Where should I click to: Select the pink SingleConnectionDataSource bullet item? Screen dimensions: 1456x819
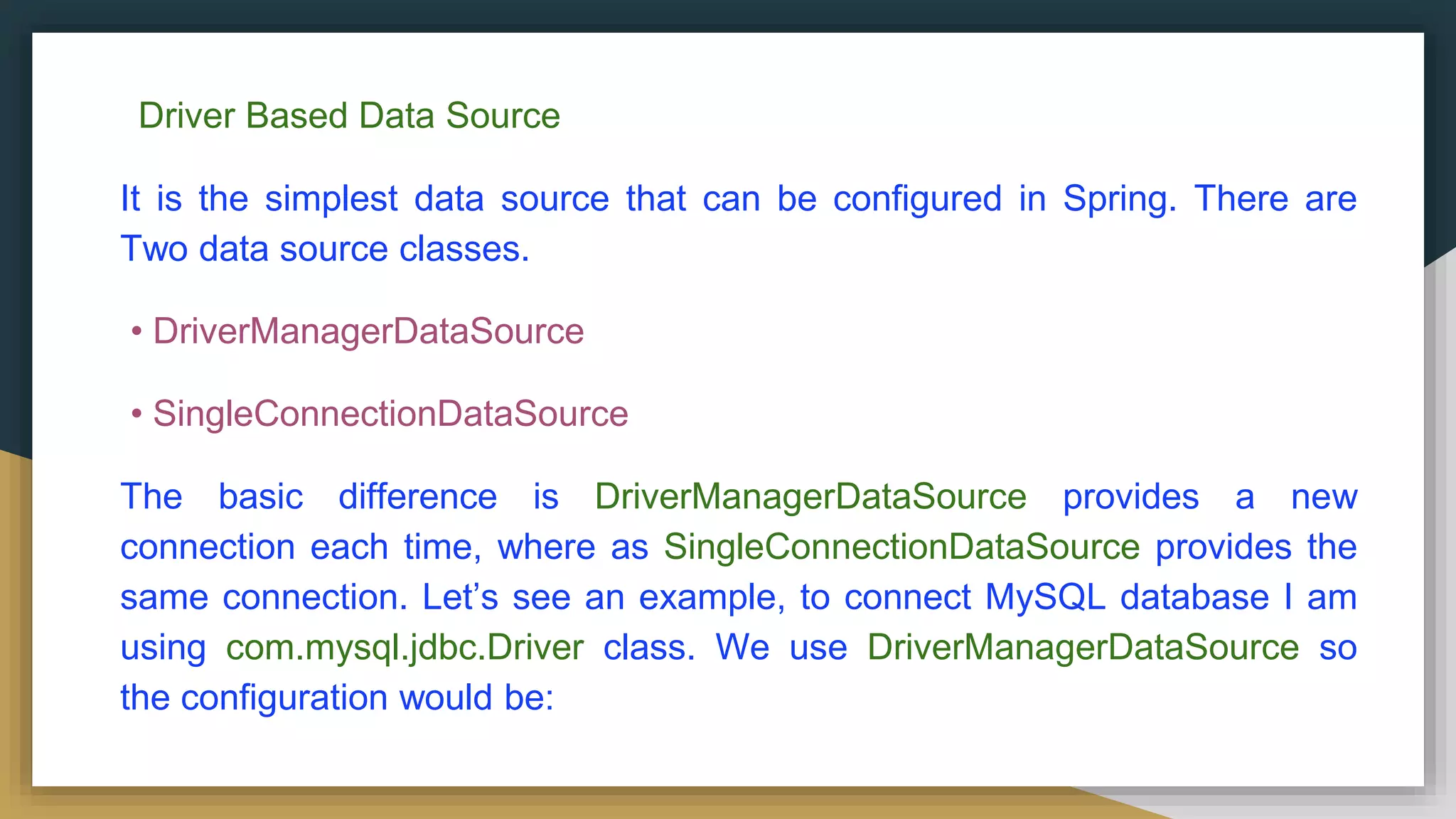click(390, 414)
